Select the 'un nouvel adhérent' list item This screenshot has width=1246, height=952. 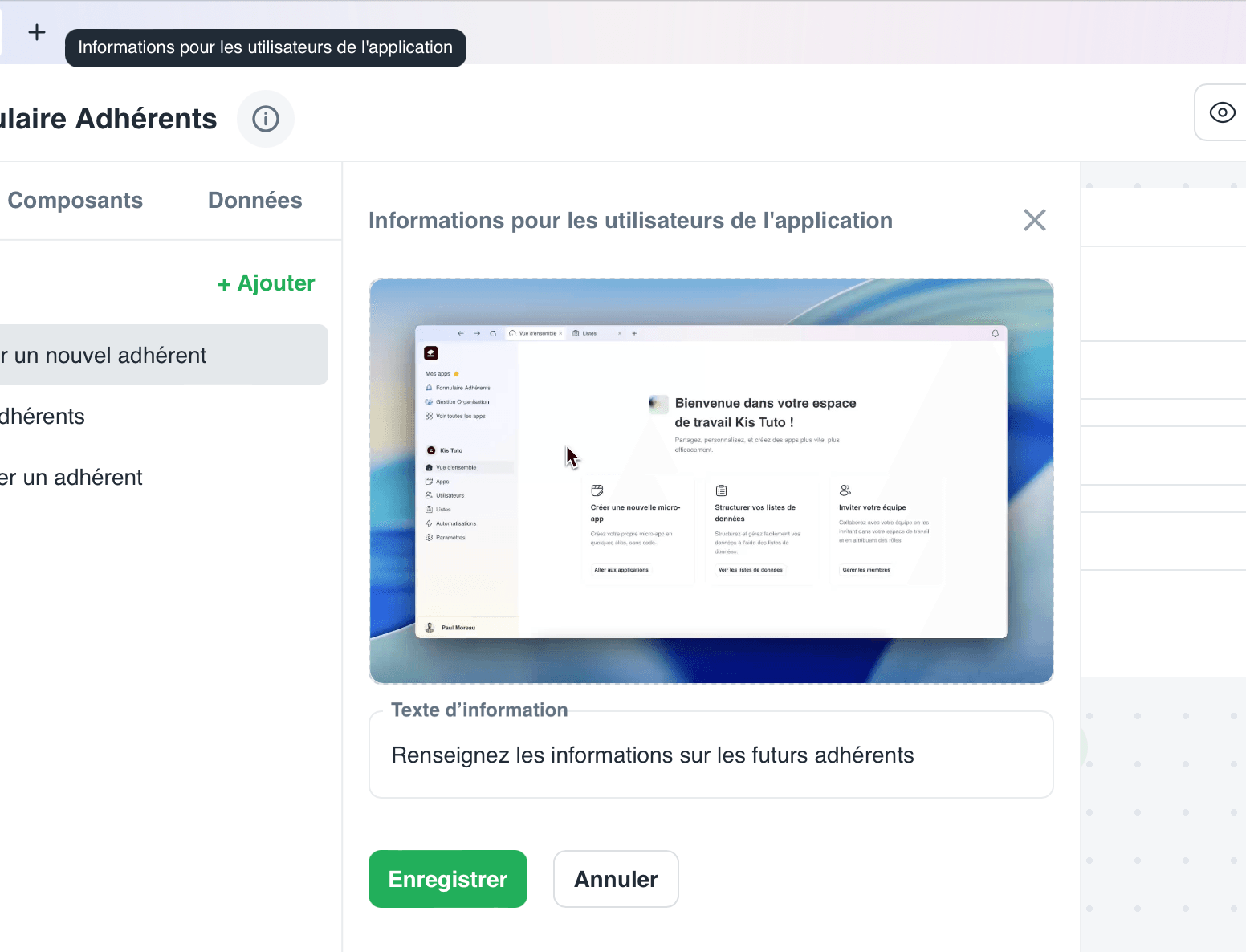pyautogui.click(x=163, y=355)
